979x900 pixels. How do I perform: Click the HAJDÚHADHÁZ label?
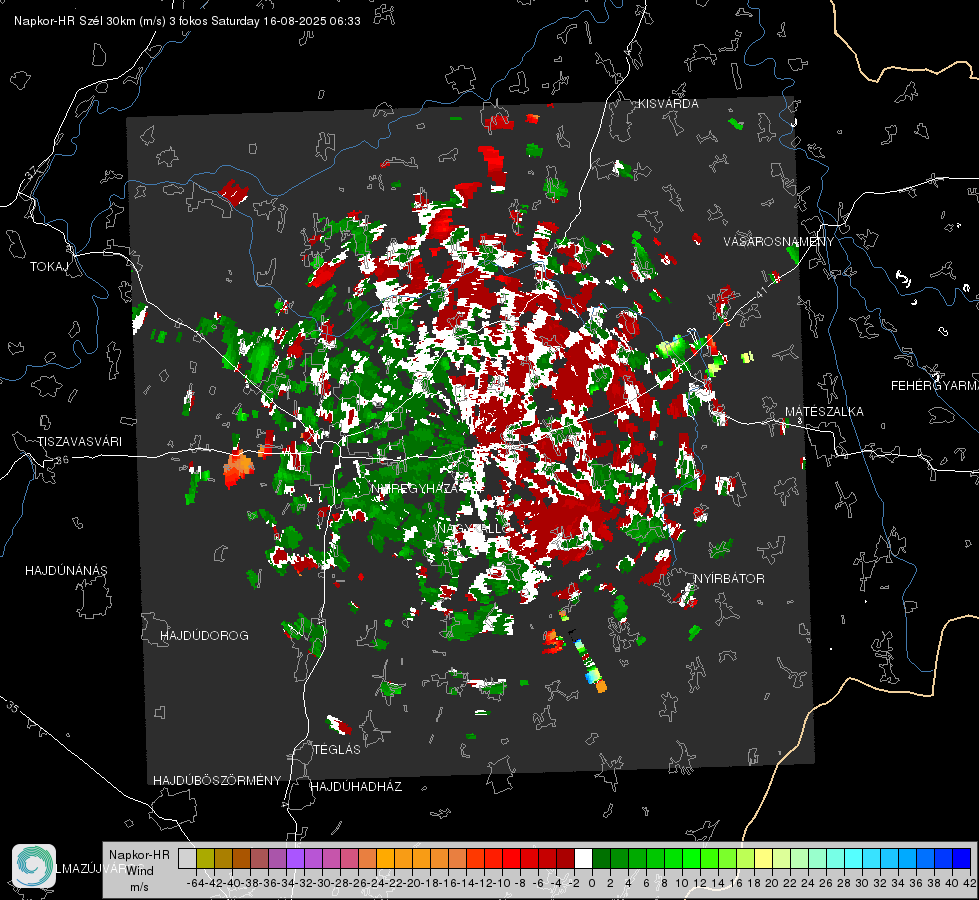pyautogui.click(x=356, y=787)
